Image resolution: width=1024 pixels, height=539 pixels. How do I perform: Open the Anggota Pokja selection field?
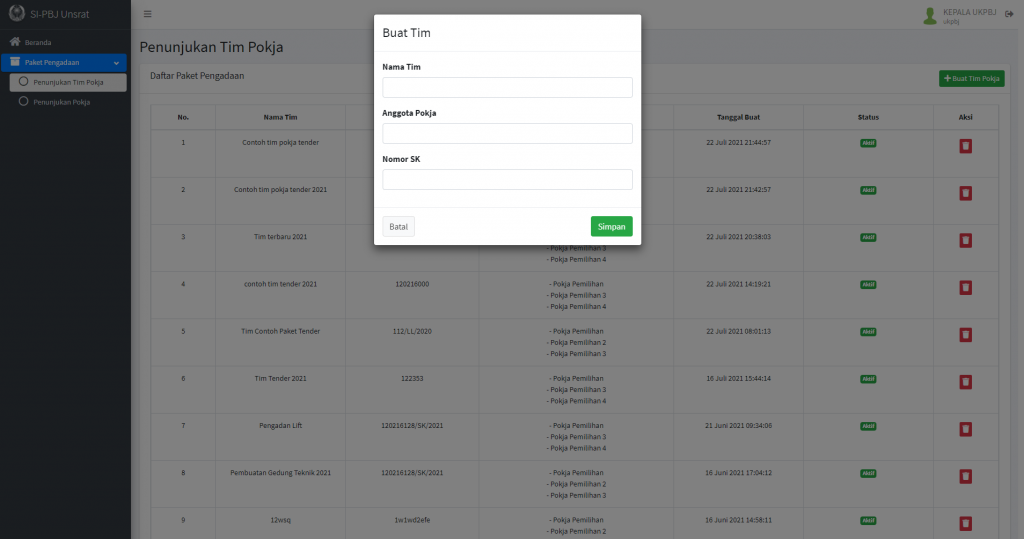tap(507, 133)
